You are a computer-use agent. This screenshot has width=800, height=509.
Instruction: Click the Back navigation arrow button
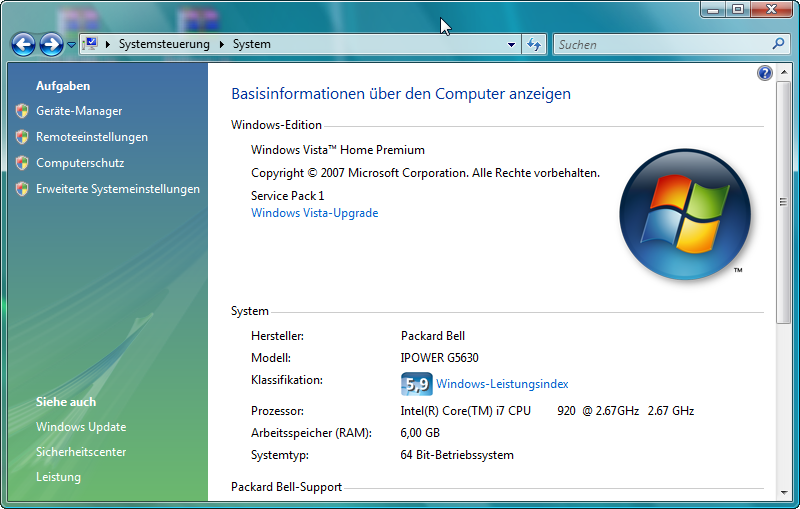(23, 44)
